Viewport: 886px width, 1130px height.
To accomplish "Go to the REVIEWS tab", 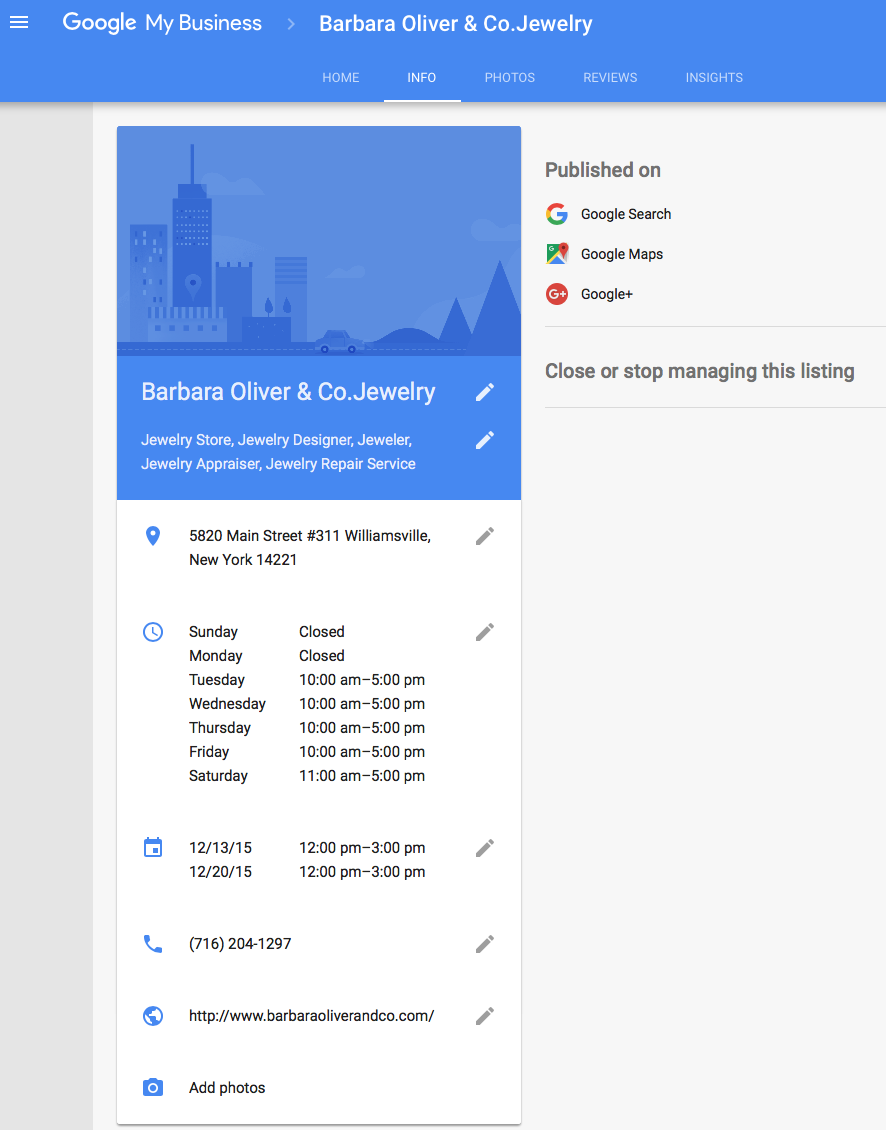I will 610,78.
